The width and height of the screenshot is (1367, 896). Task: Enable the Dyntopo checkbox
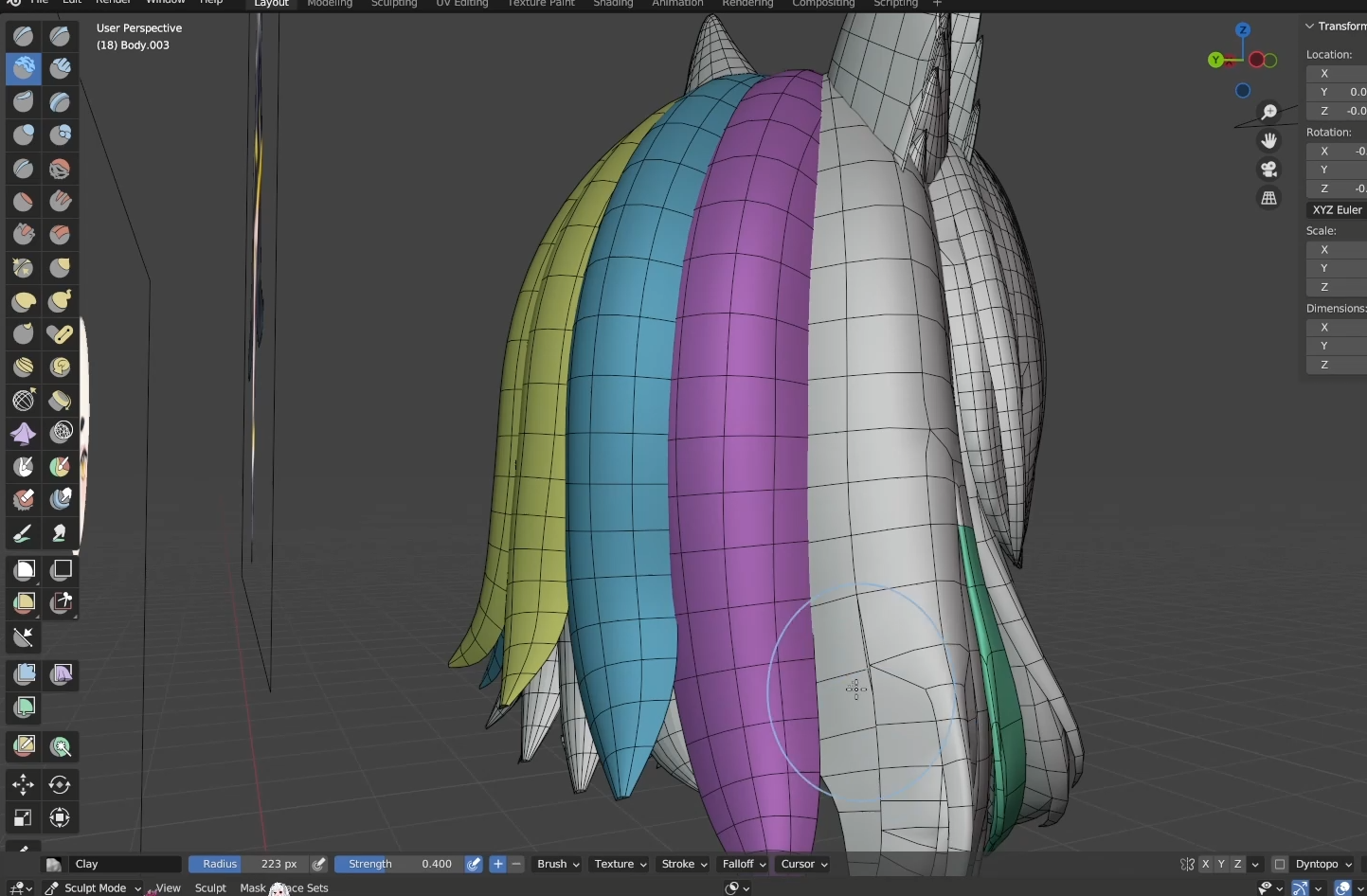coord(1280,864)
